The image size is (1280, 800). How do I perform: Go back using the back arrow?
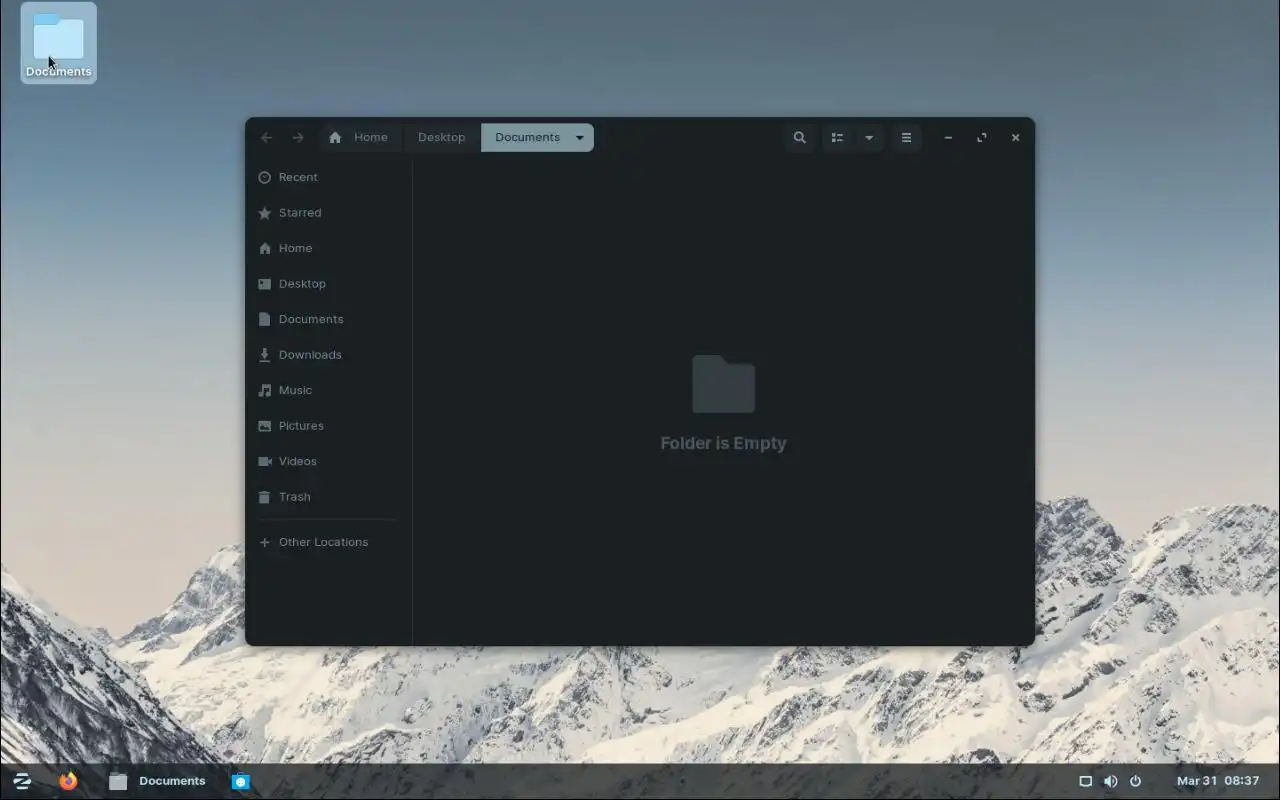(266, 138)
